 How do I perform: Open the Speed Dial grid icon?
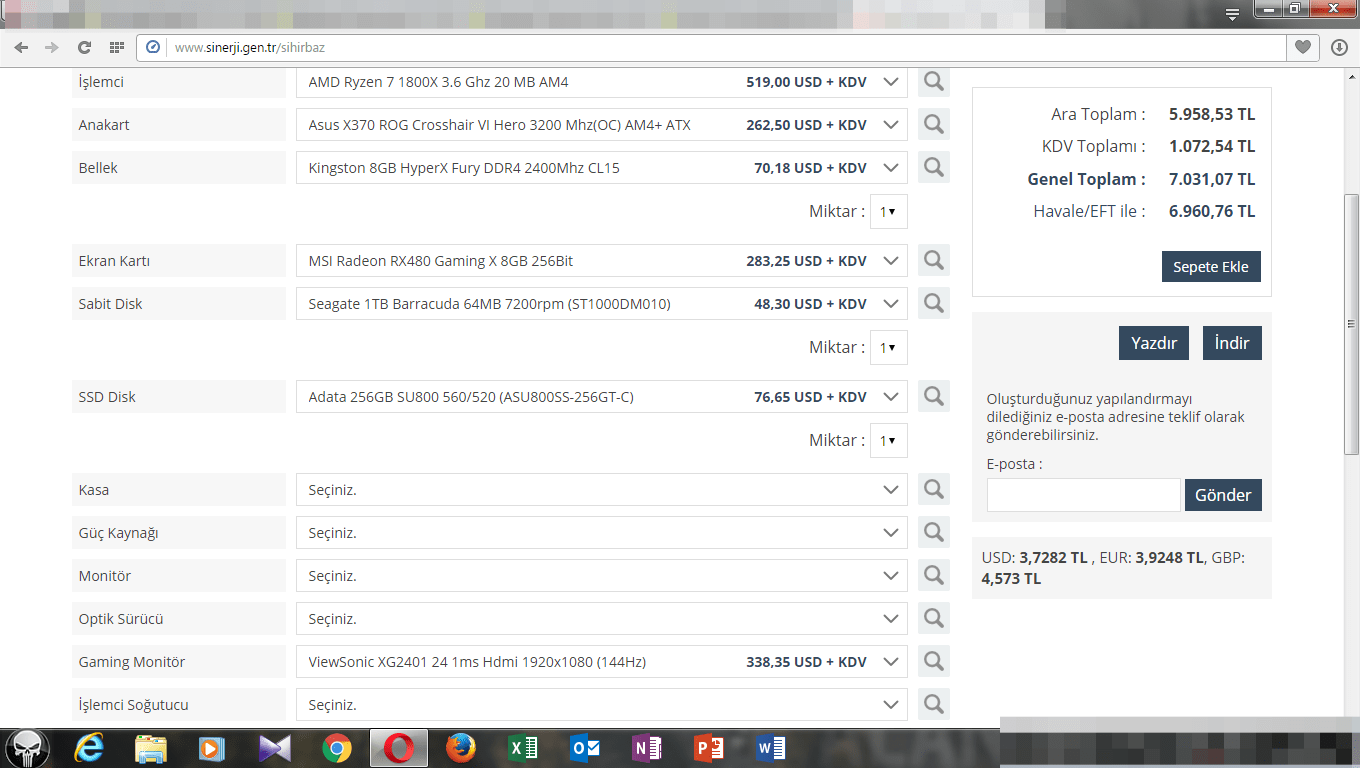point(116,47)
